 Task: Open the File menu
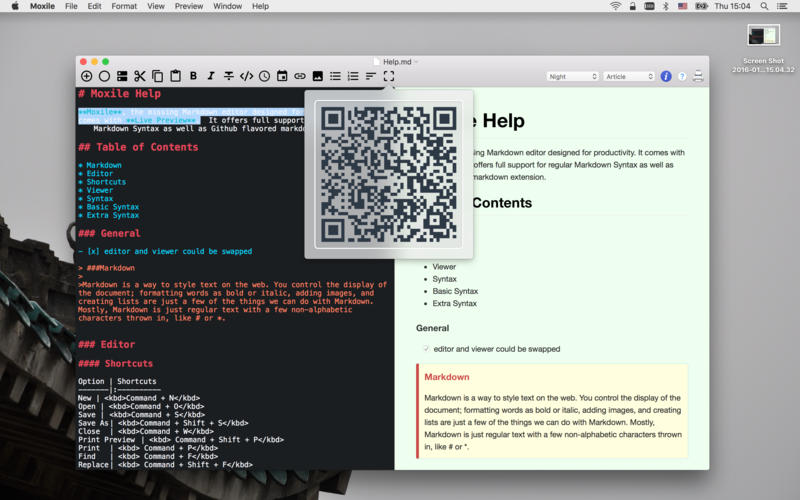pyautogui.click(x=71, y=6)
